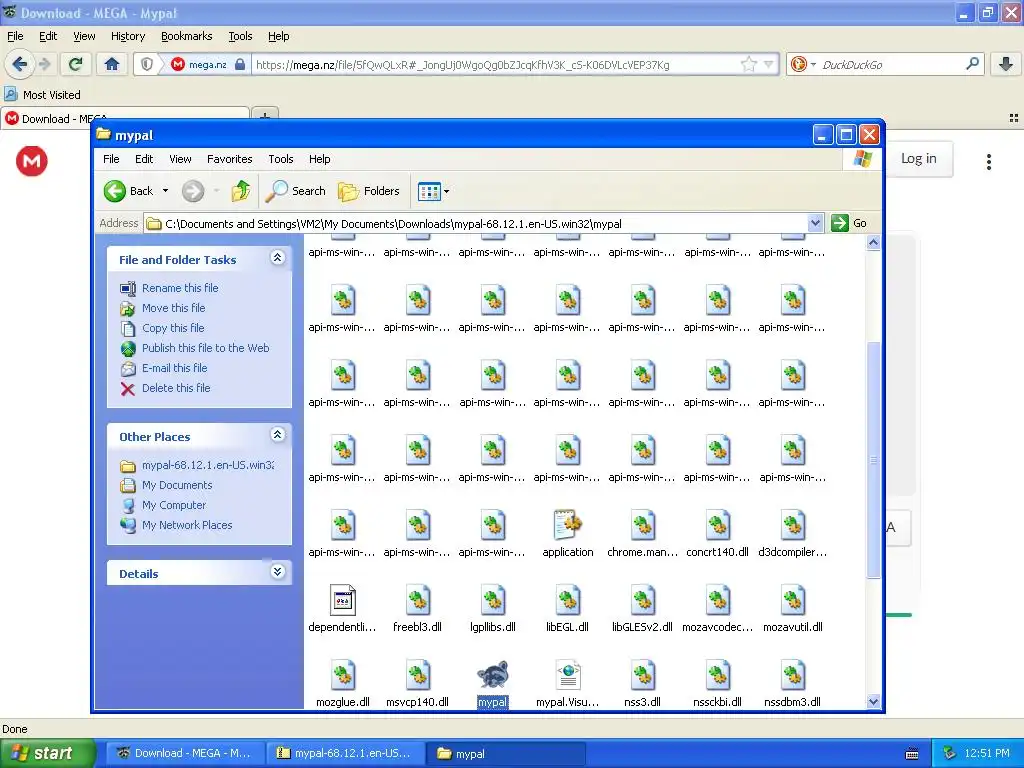The image size is (1024, 768).
Task: Open Explorer Edit menu
Action: (144, 159)
